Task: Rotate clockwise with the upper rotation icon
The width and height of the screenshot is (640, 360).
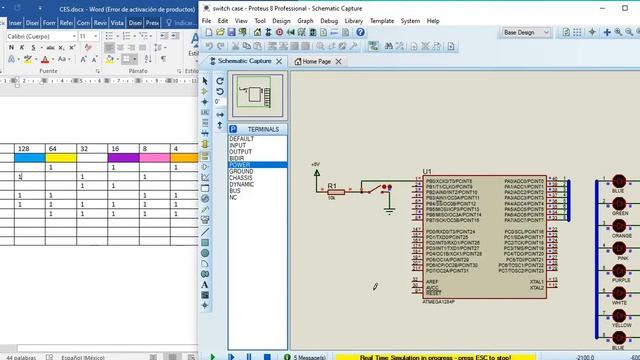Action: pyautogui.click(x=220, y=81)
